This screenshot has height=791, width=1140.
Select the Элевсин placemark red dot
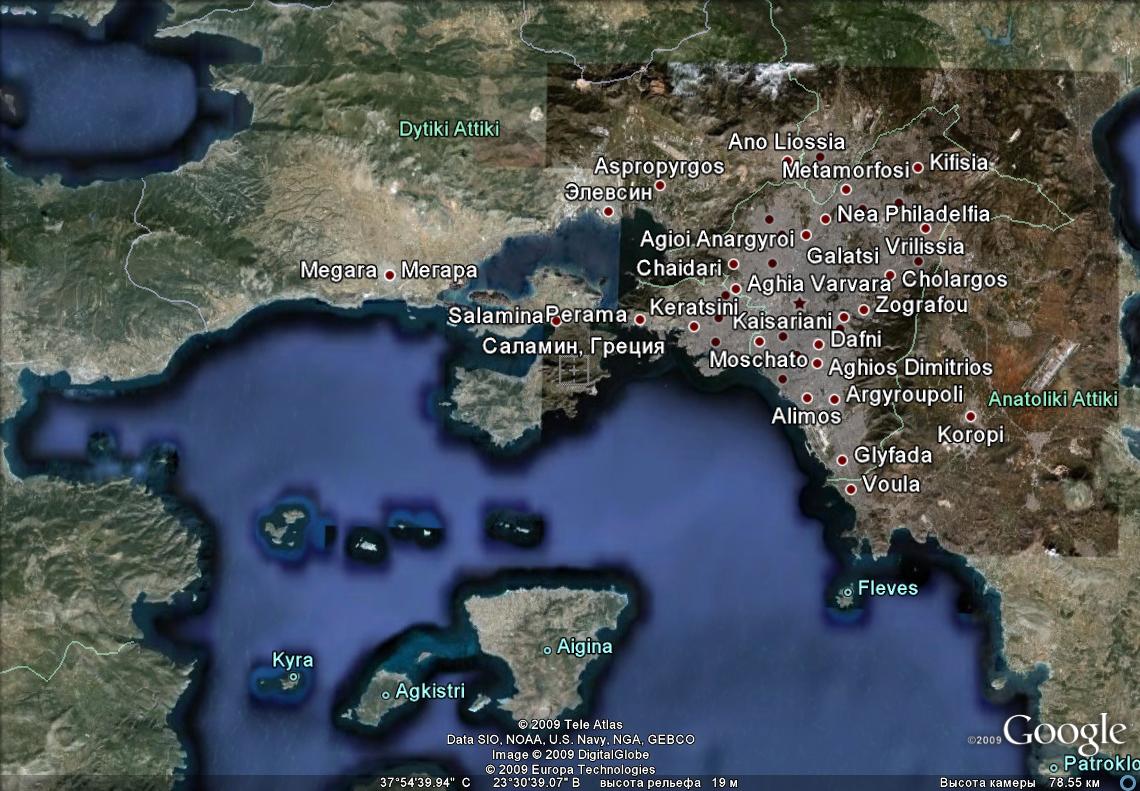(x=608, y=211)
